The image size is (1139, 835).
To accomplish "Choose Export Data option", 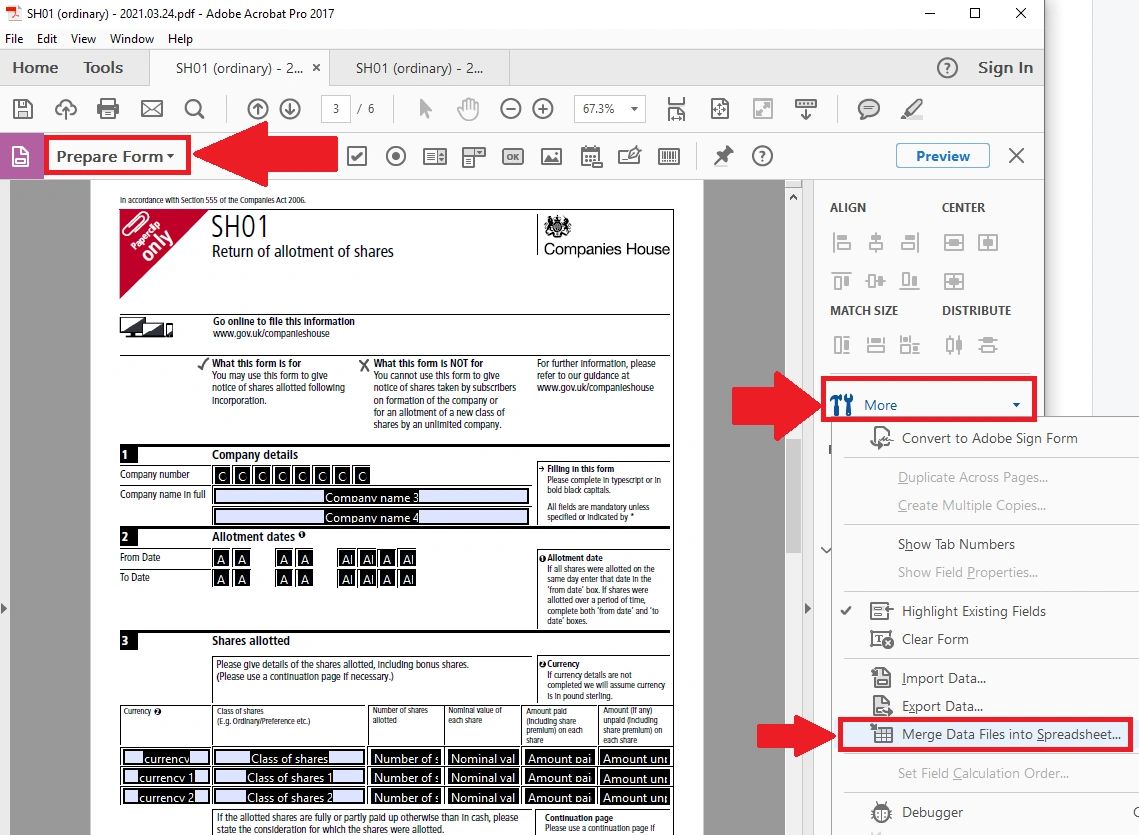I will (x=941, y=706).
